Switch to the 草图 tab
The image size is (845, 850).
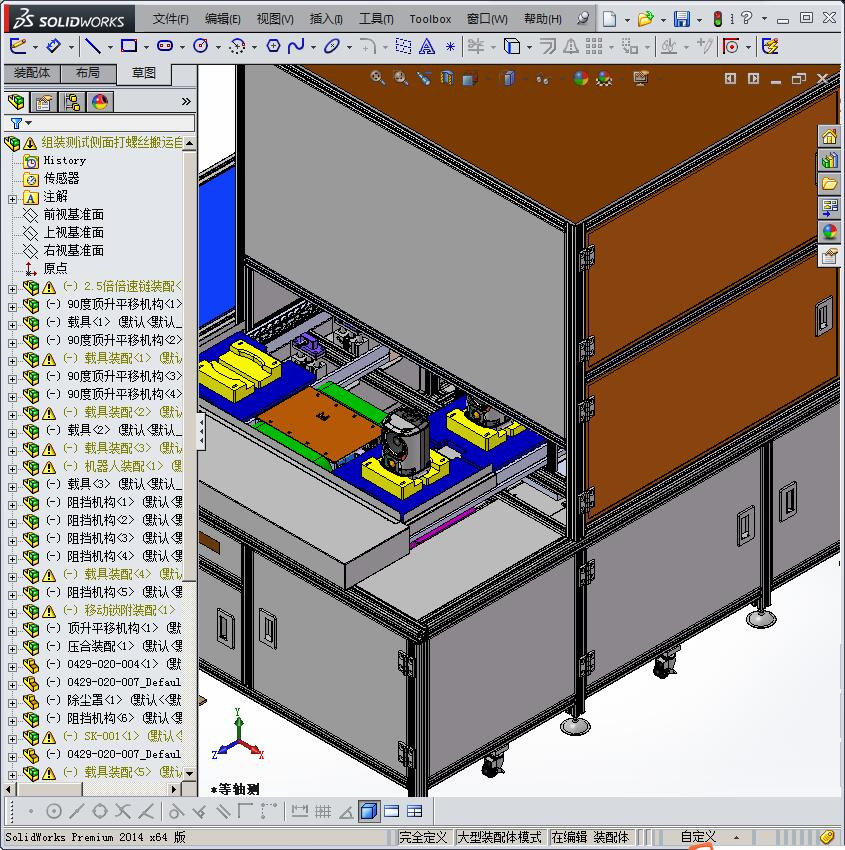coord(144,73)
